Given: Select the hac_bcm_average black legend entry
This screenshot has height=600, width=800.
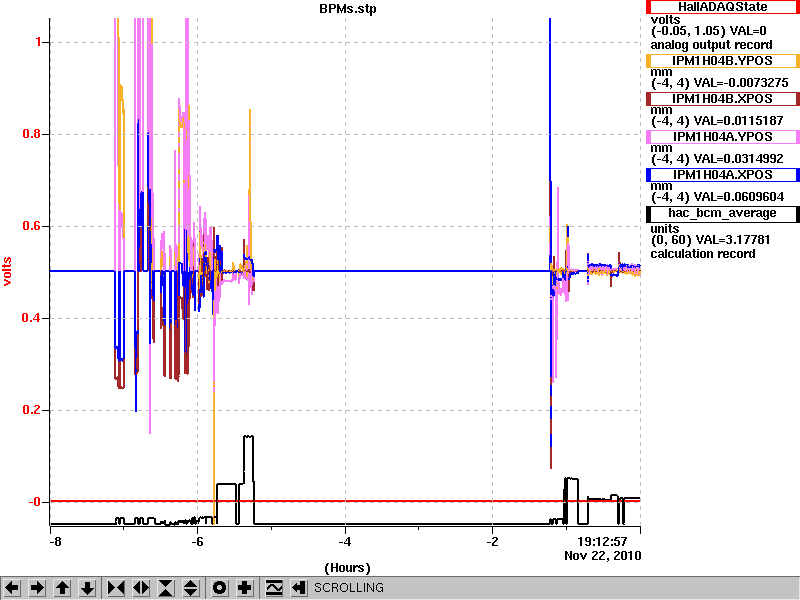Looking at the screenshot, I should point(722,213).
